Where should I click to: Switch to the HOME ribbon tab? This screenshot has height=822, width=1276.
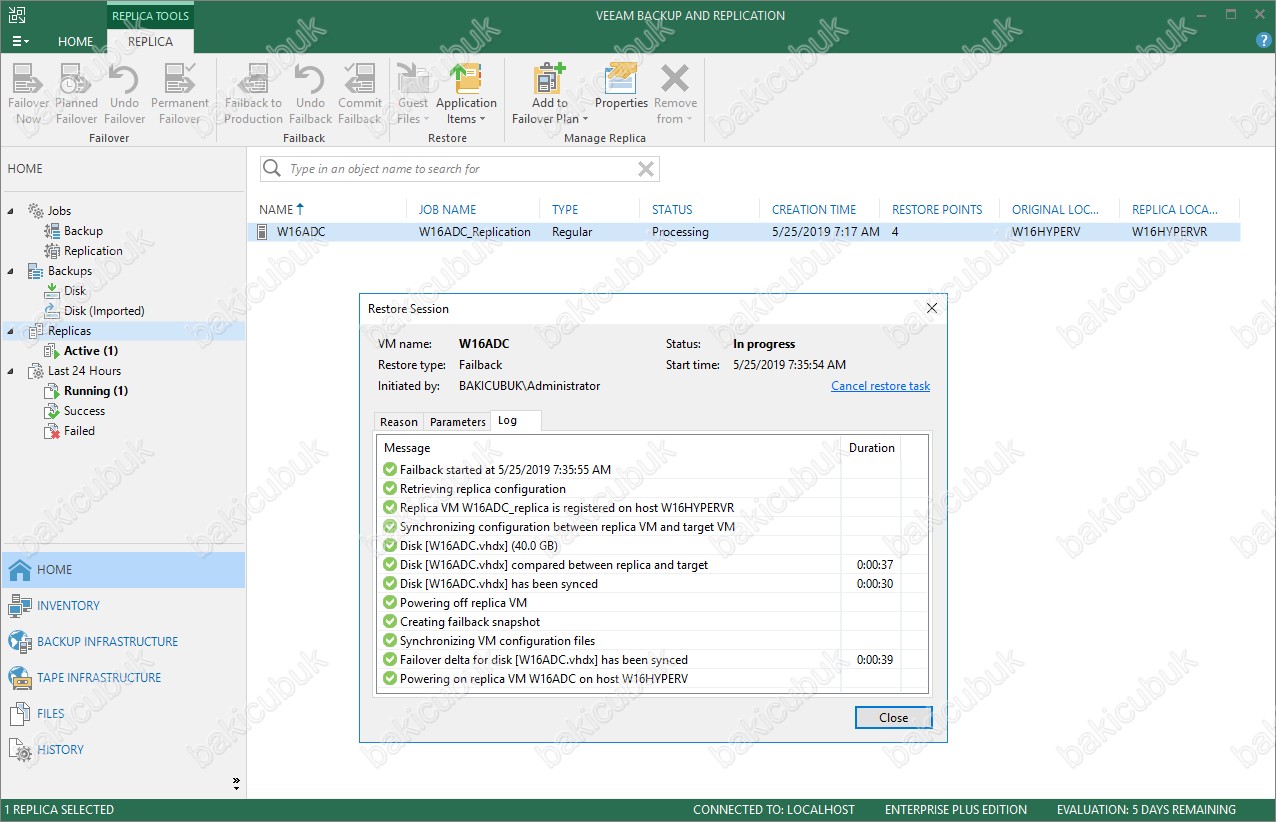pyautogui.click(x=75, y=41)
